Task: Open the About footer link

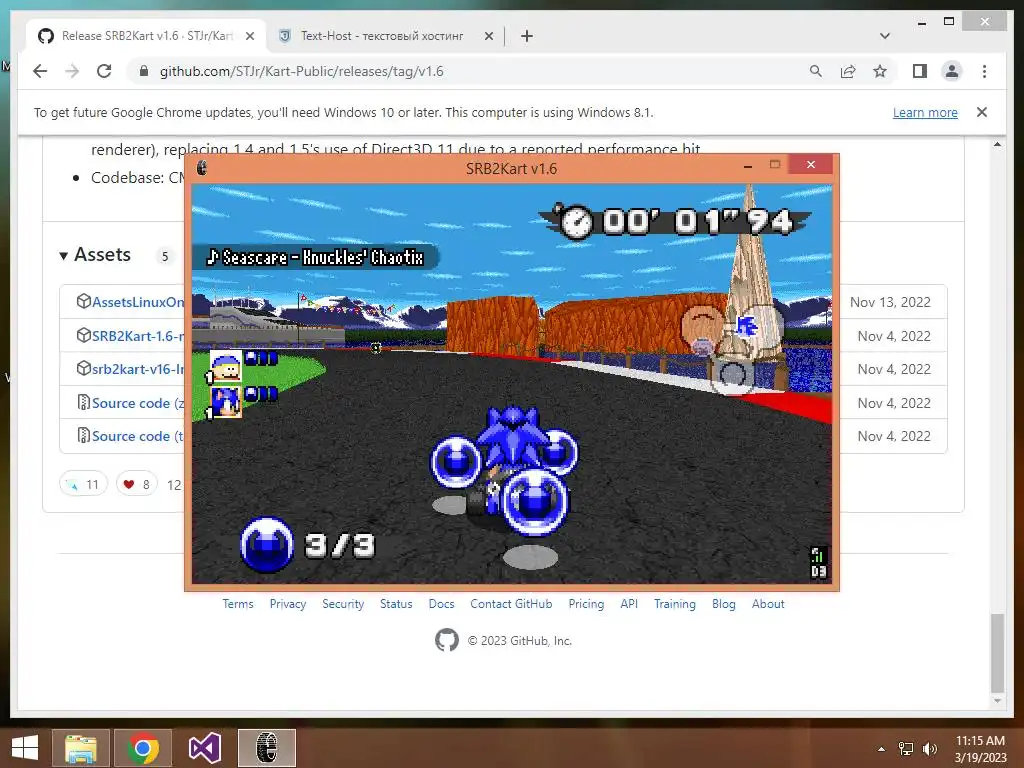Action: tap(768, 604)
